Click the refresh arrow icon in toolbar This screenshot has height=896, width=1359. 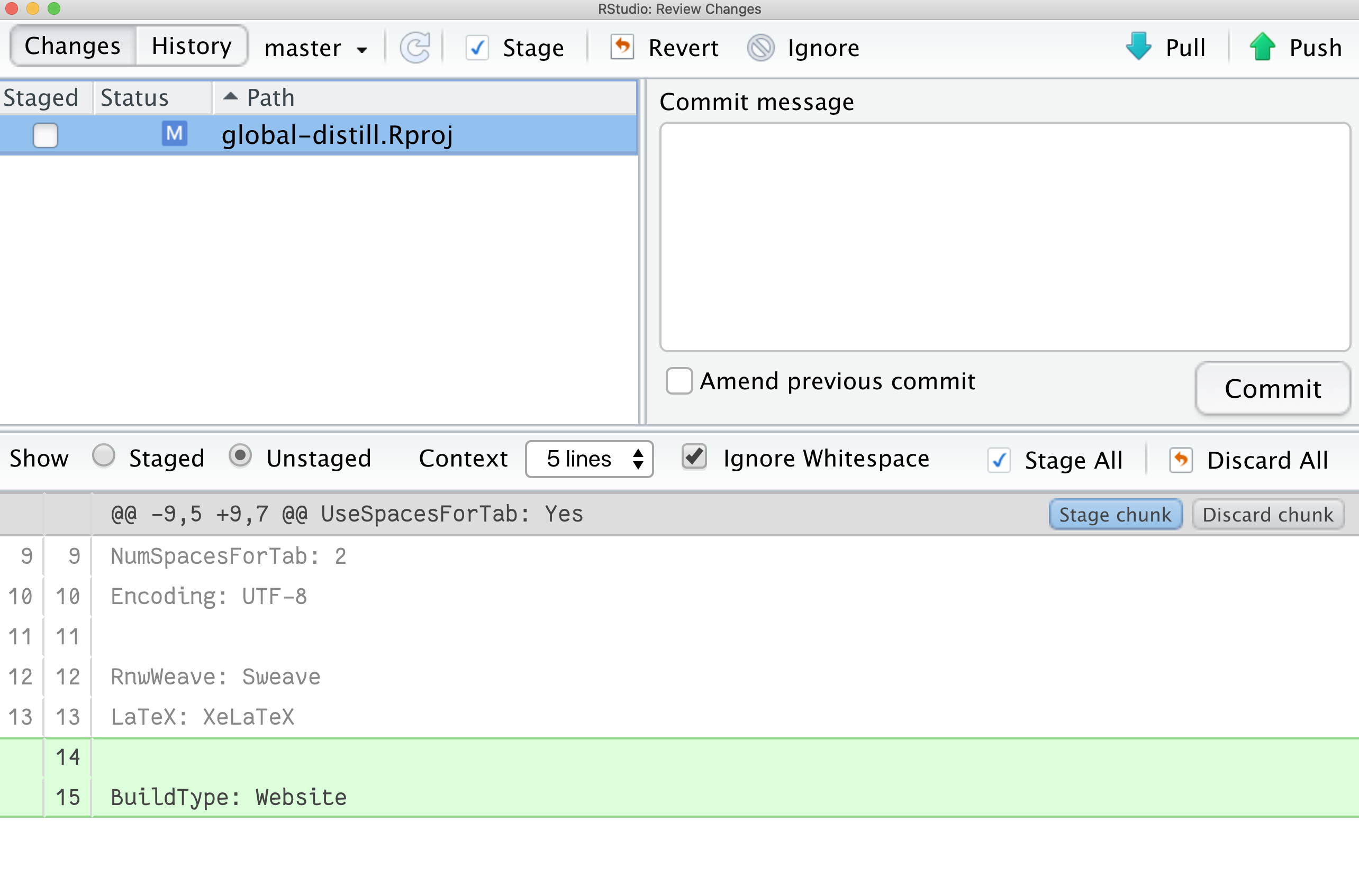tap(415, 48)
